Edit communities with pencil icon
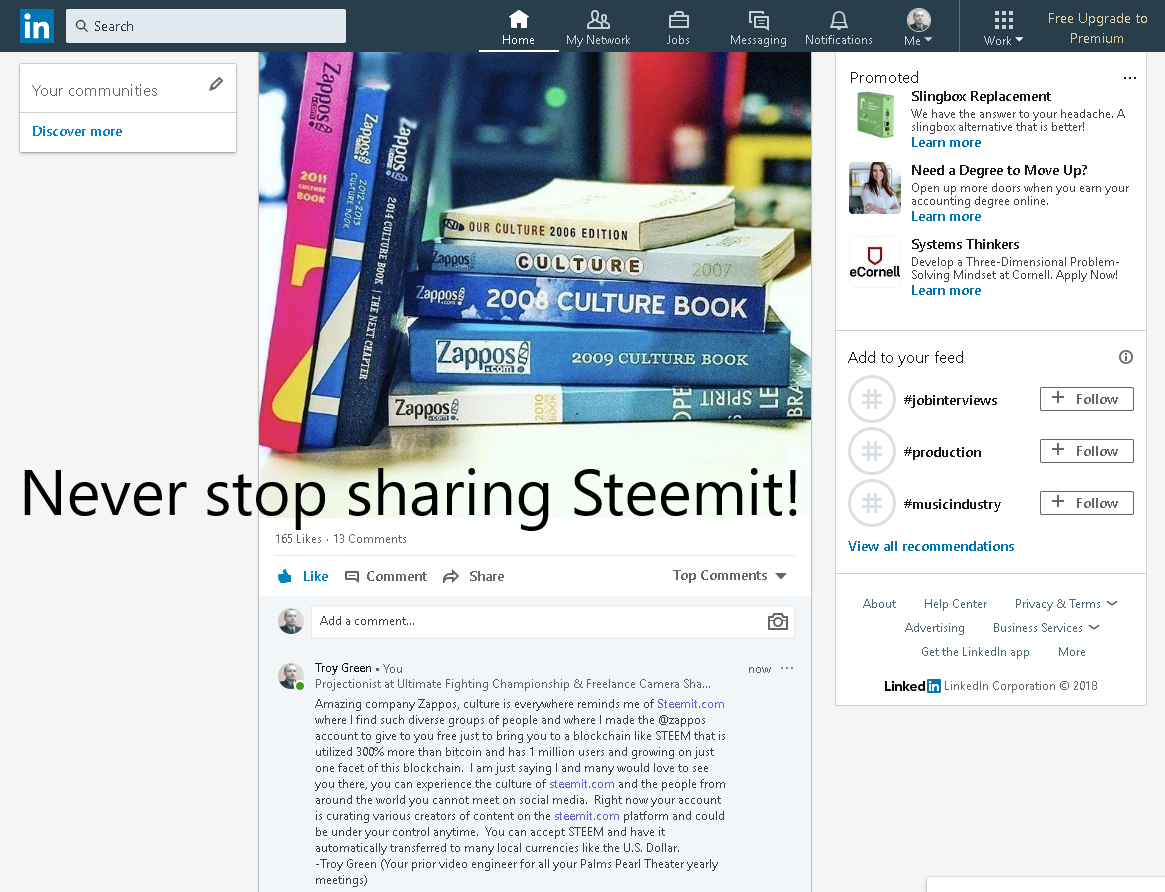Image resolution: width=1165 pixels, height=892 pixels. click(x=215, y=84)
